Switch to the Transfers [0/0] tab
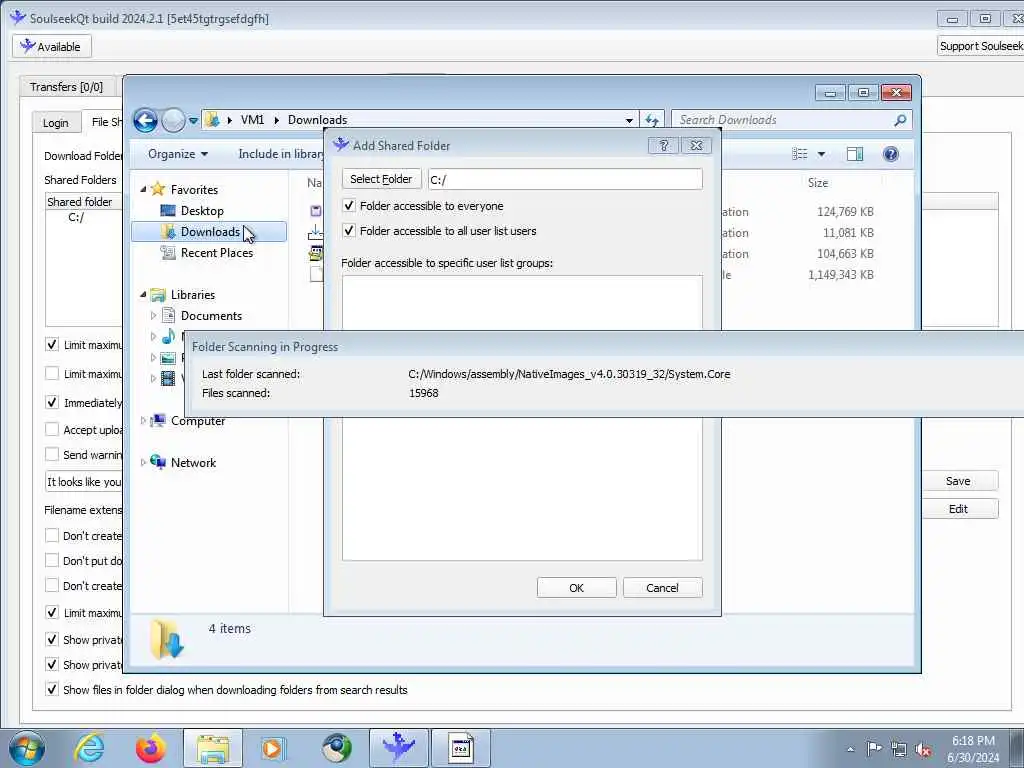The height and width of the screenshot is (768, 1024). pos(67,87)
